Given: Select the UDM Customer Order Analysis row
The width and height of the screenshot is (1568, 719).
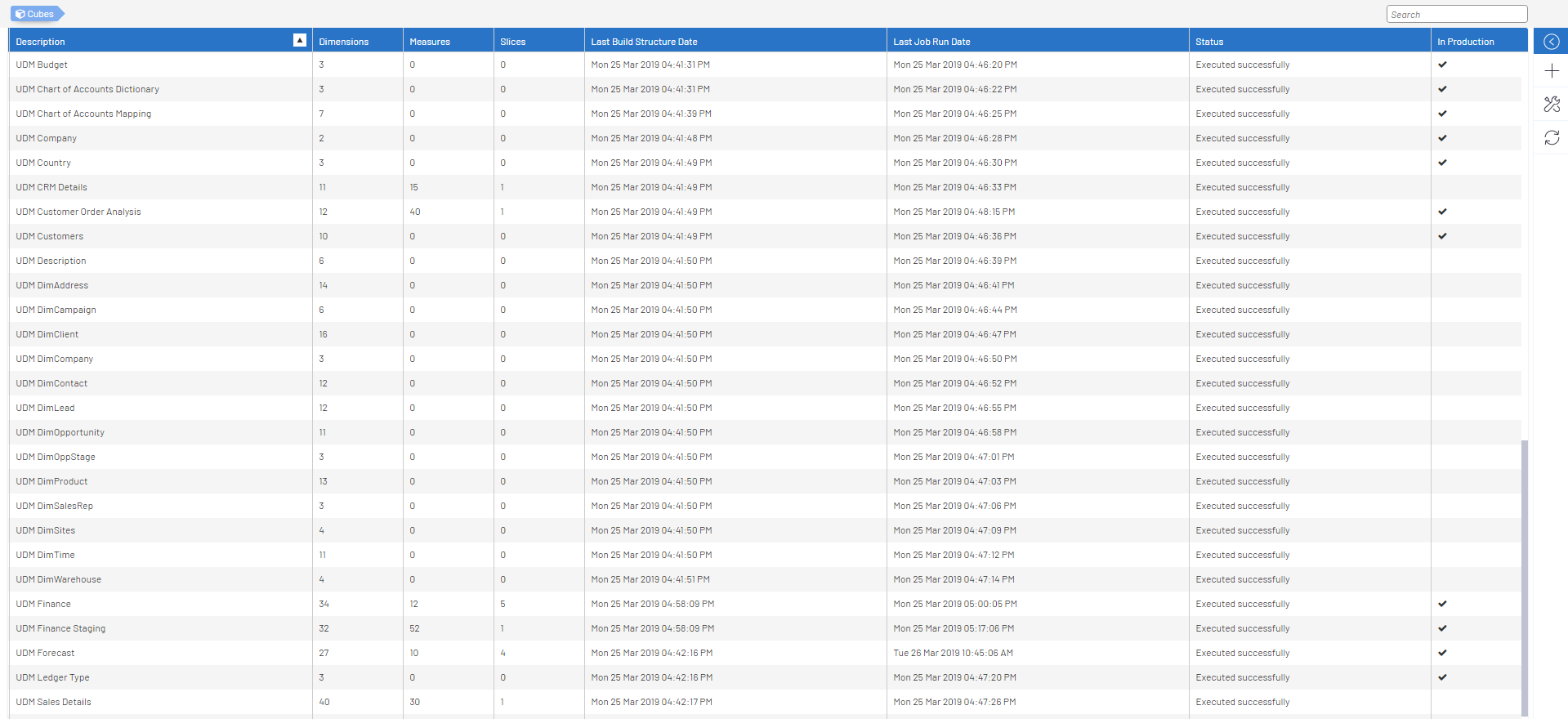Looking at the screenshot, I should click(x=78, y=212).
